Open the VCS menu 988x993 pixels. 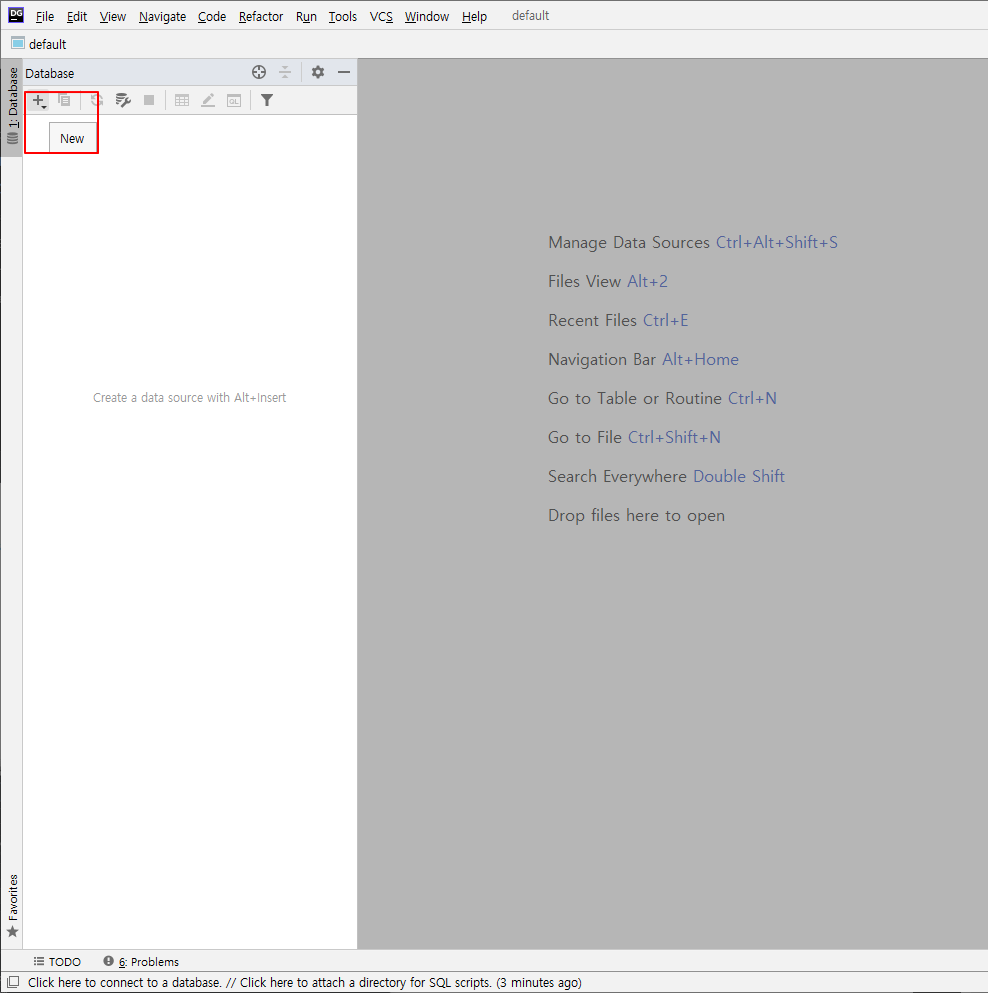(381, 16)
